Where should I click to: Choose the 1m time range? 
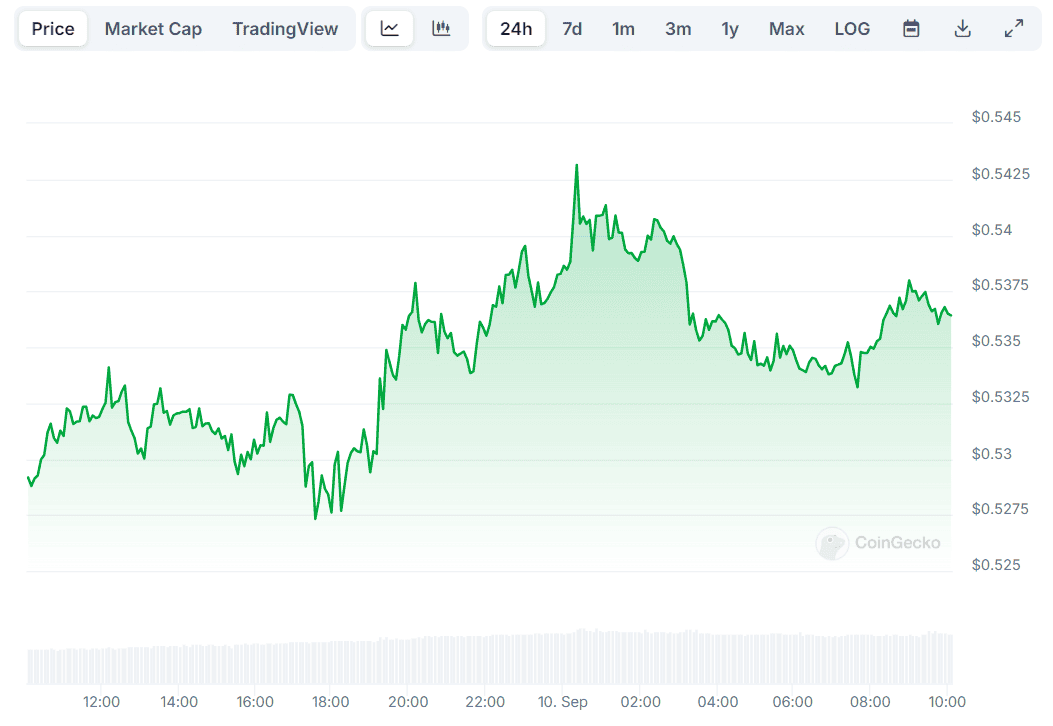click(623, 29)
